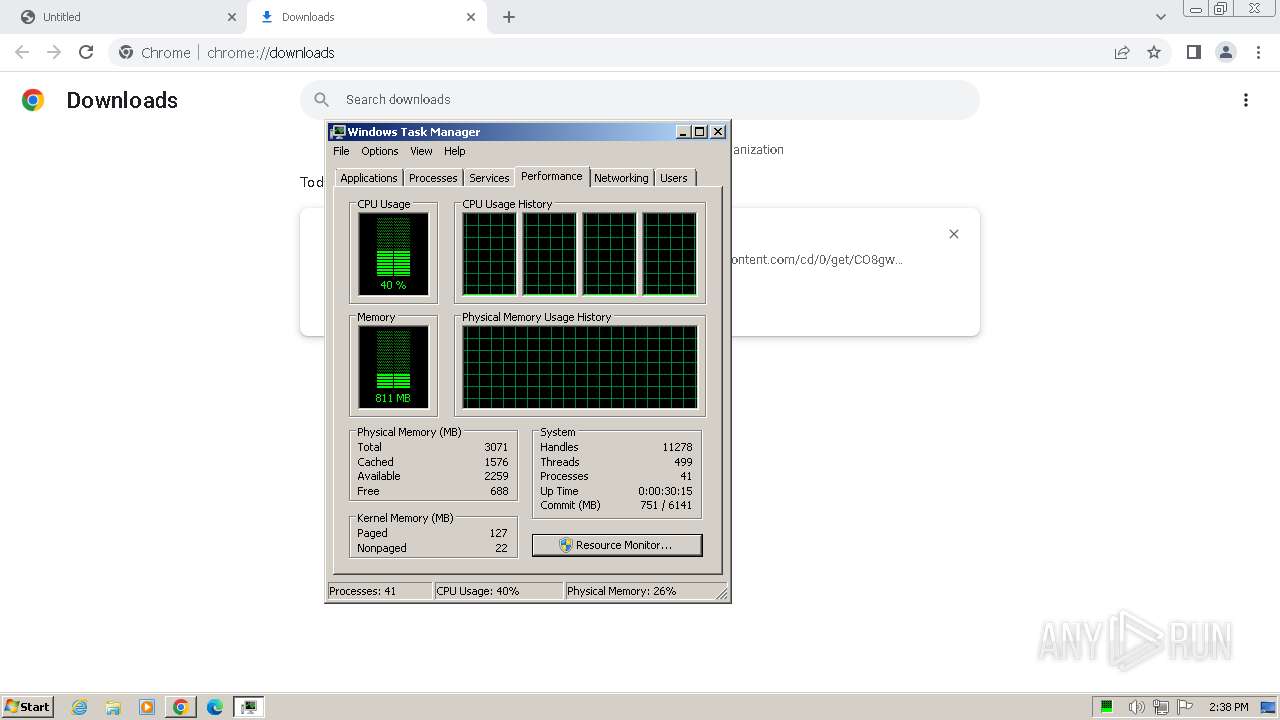Open Chrome side panel icon
This screenshot has height=720, width=1280.
coord(1193,52)
